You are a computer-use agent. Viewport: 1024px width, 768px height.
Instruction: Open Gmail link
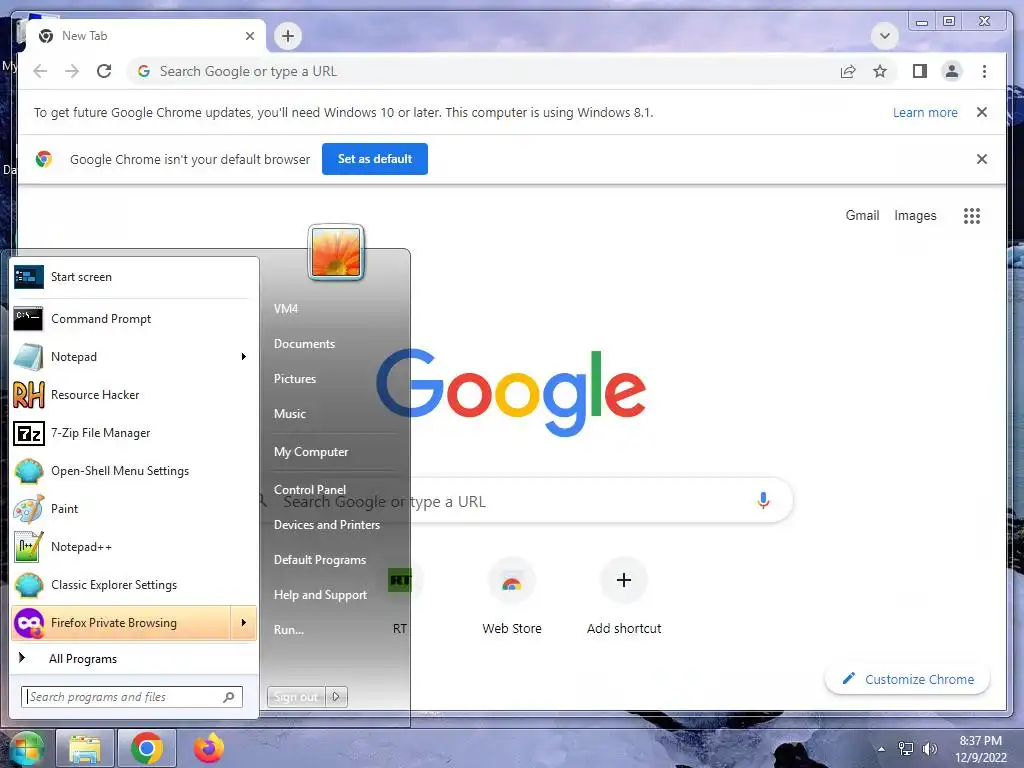tap(862, 216)
